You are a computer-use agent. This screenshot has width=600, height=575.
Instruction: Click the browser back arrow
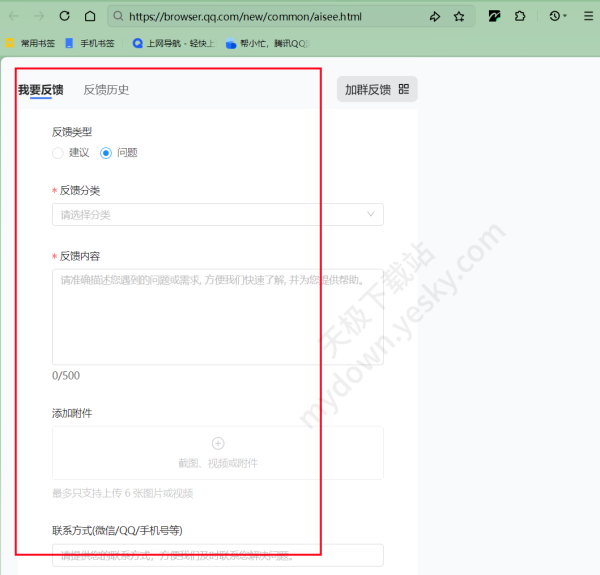(x=14, y=17)
